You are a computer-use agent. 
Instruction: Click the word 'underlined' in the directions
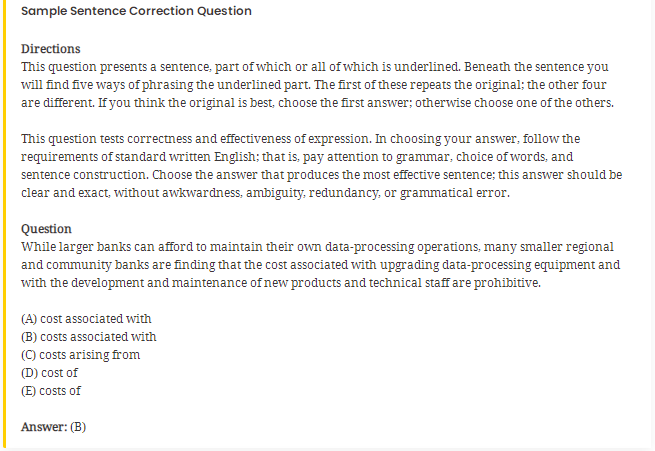point(427,67)
